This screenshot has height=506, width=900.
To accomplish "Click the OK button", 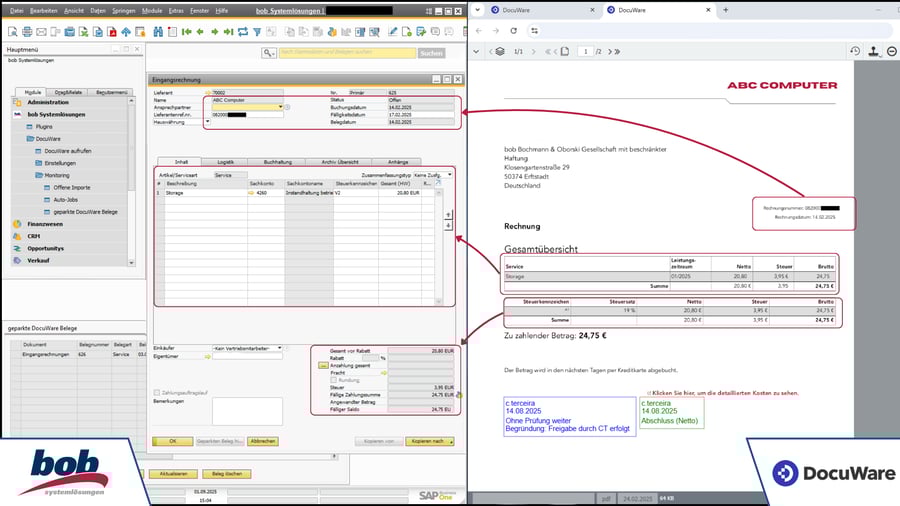I will tap(173, 441).
